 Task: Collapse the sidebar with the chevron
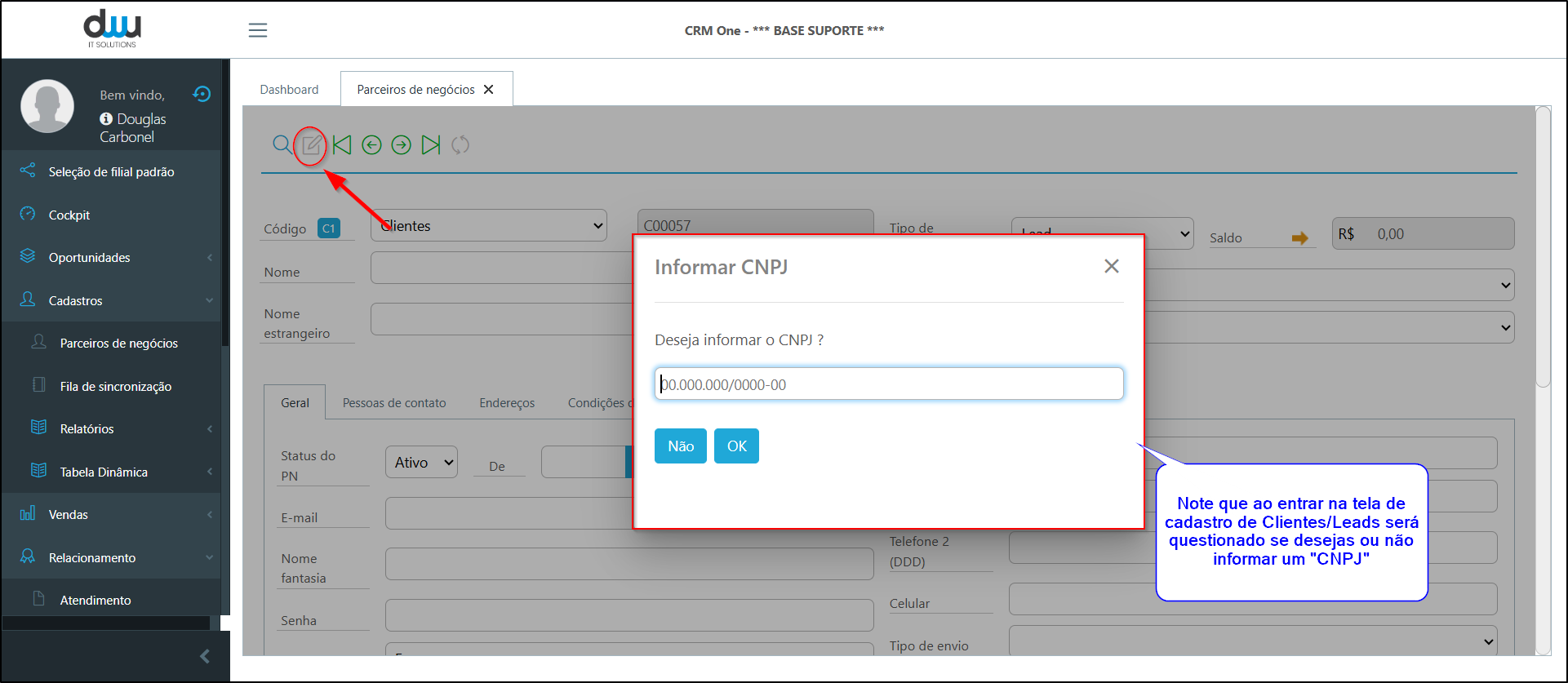pyautogui.click(x=205, y=656)
